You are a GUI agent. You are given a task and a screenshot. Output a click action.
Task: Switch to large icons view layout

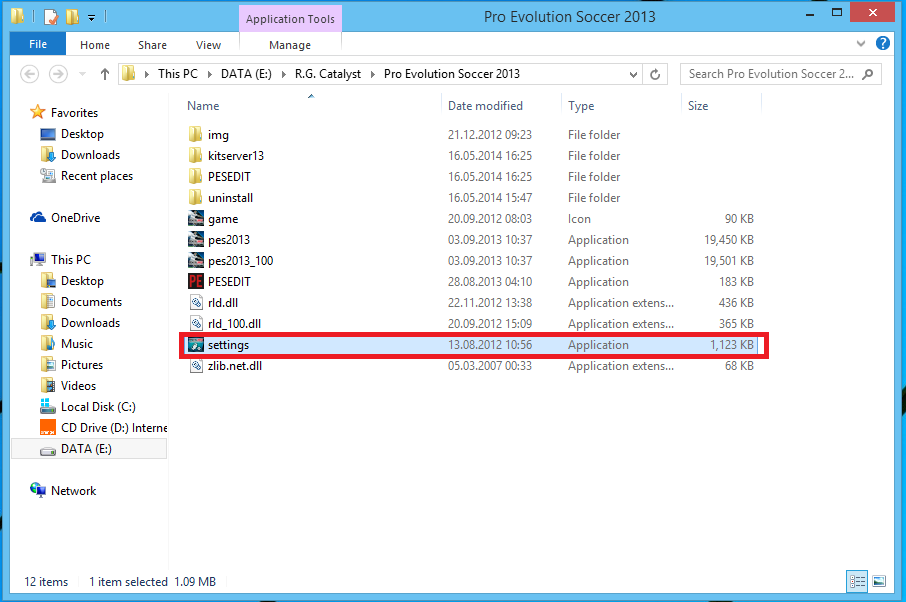879,581
